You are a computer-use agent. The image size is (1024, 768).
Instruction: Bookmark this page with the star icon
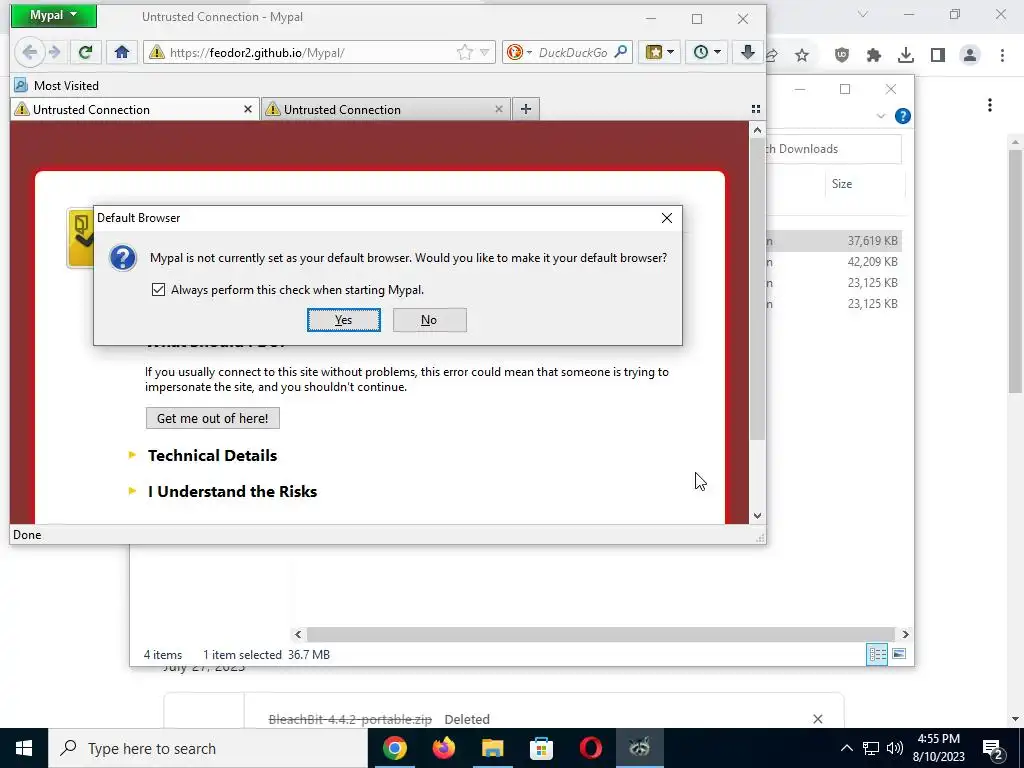pyautogui.click(x=464, y=52)
